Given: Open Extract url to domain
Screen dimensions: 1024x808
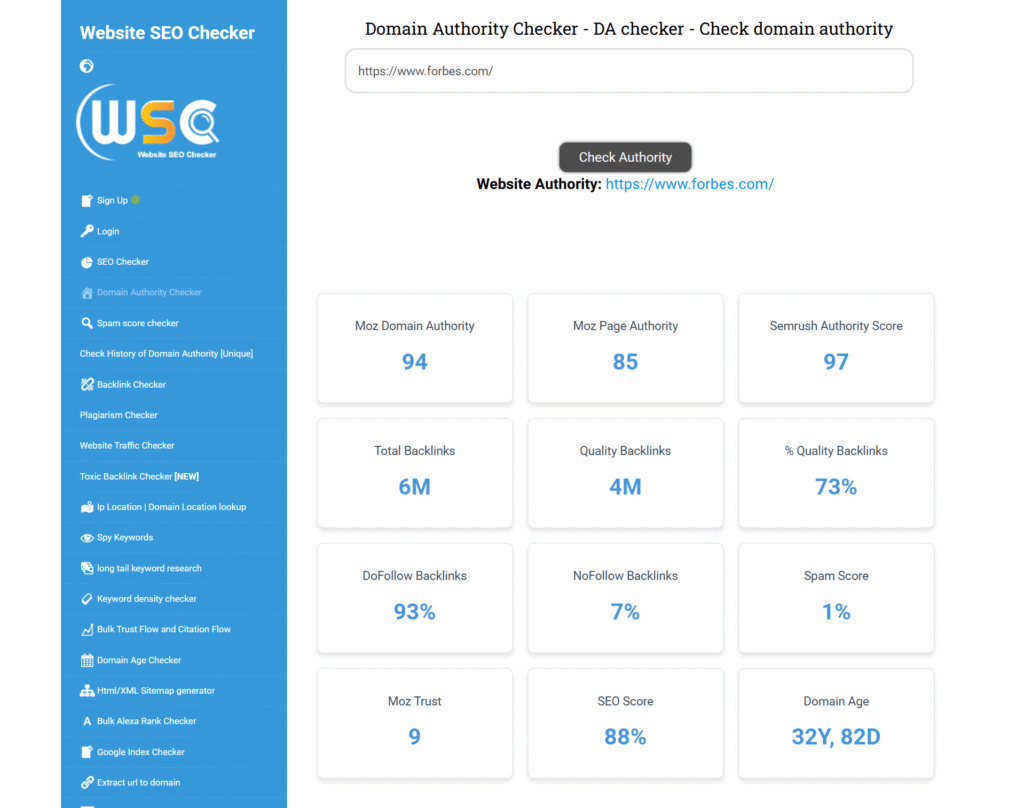Looking at the screenshot, I should 174,783.
